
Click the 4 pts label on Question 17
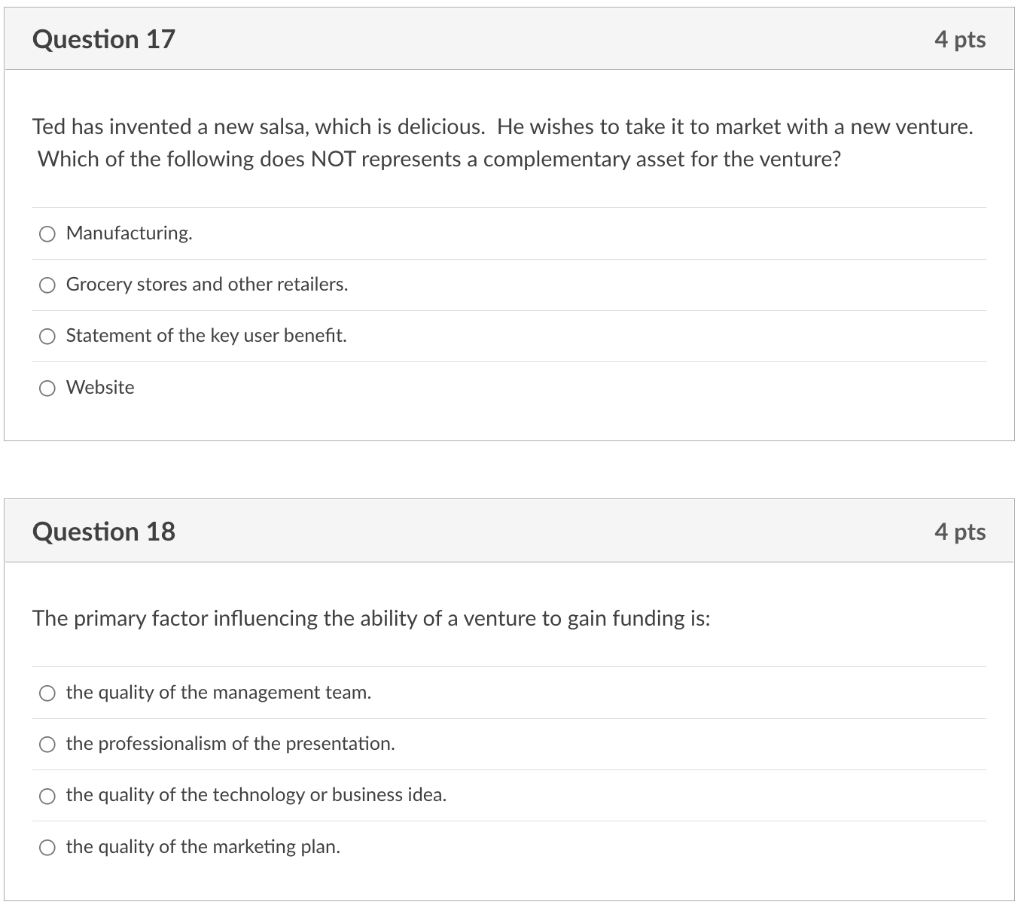click(961, 39)
